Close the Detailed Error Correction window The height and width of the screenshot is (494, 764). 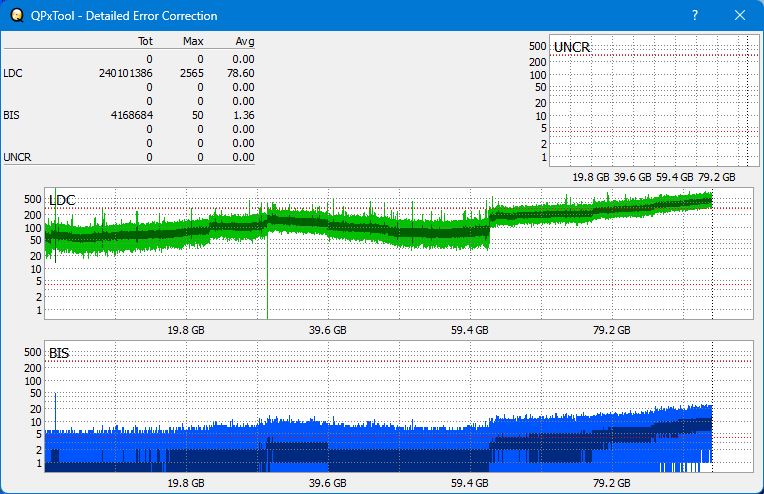[740, 16]
